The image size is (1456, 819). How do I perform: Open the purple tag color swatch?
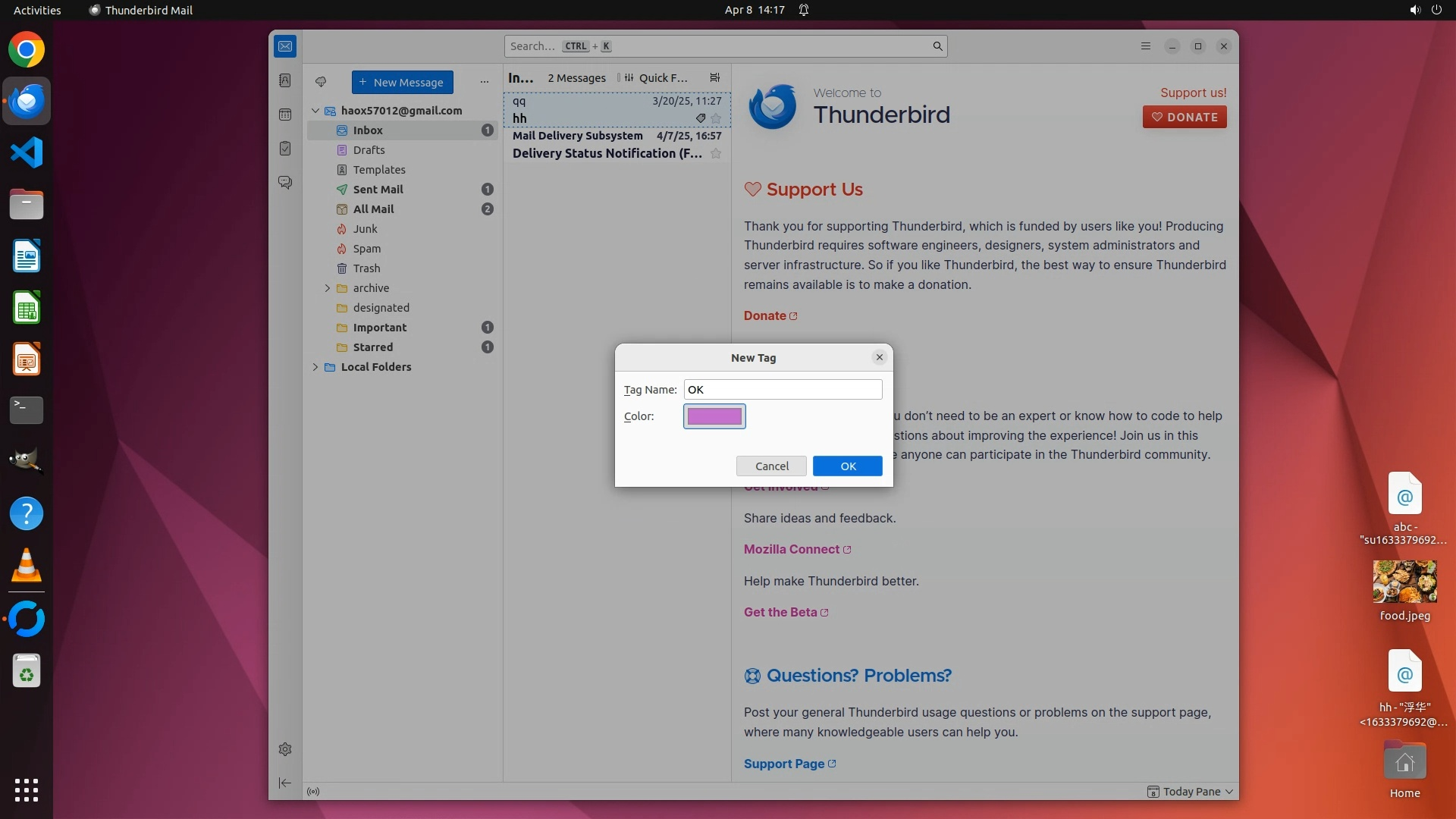click(714, 416)
